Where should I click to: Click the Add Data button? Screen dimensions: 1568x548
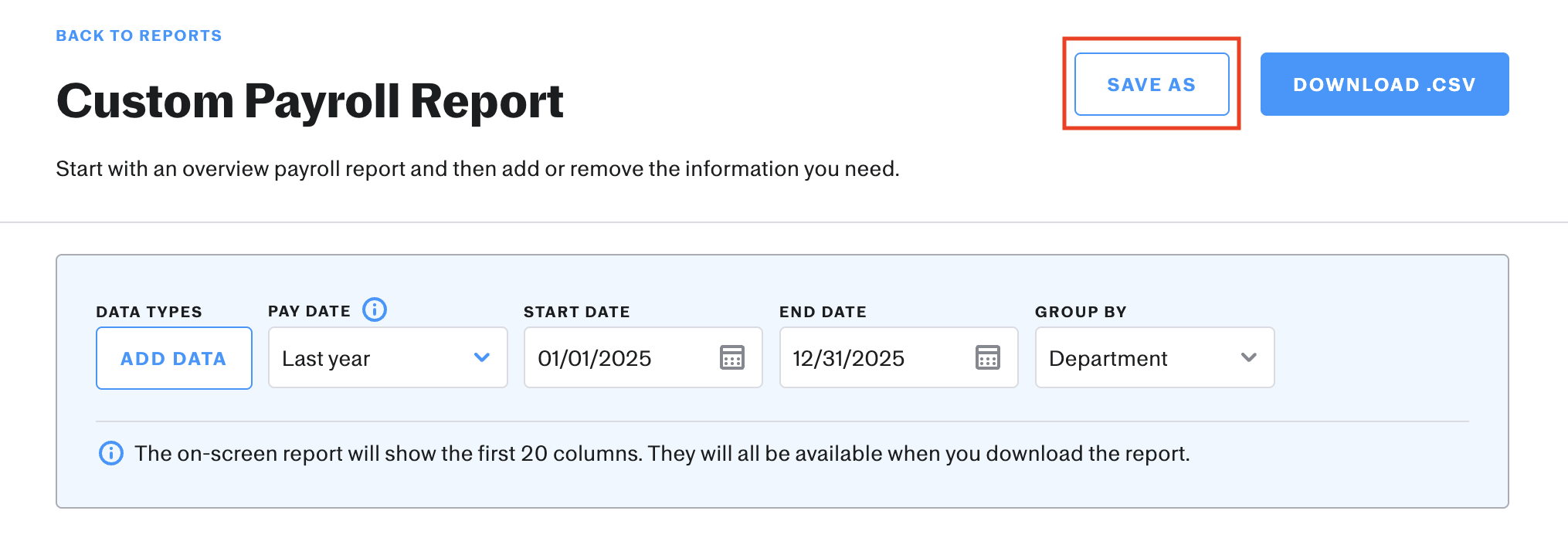[x=174, y=358]
